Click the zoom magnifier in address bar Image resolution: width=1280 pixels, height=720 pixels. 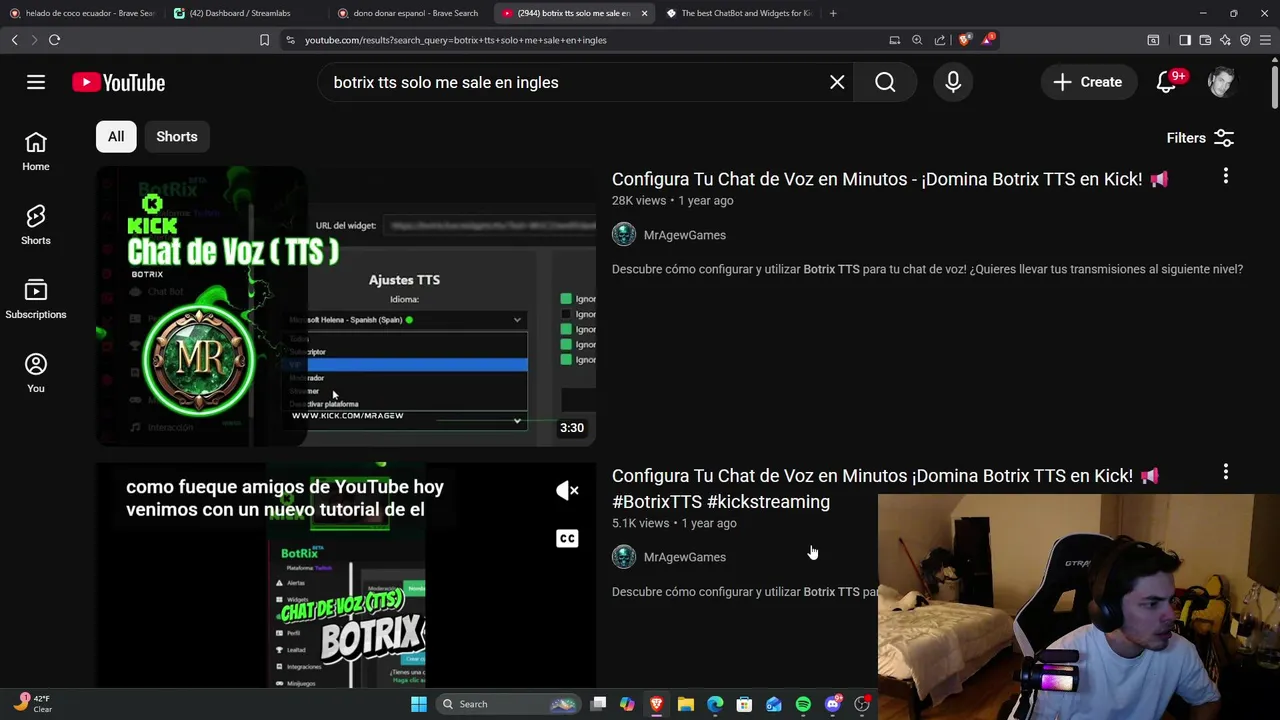[917, 40]
